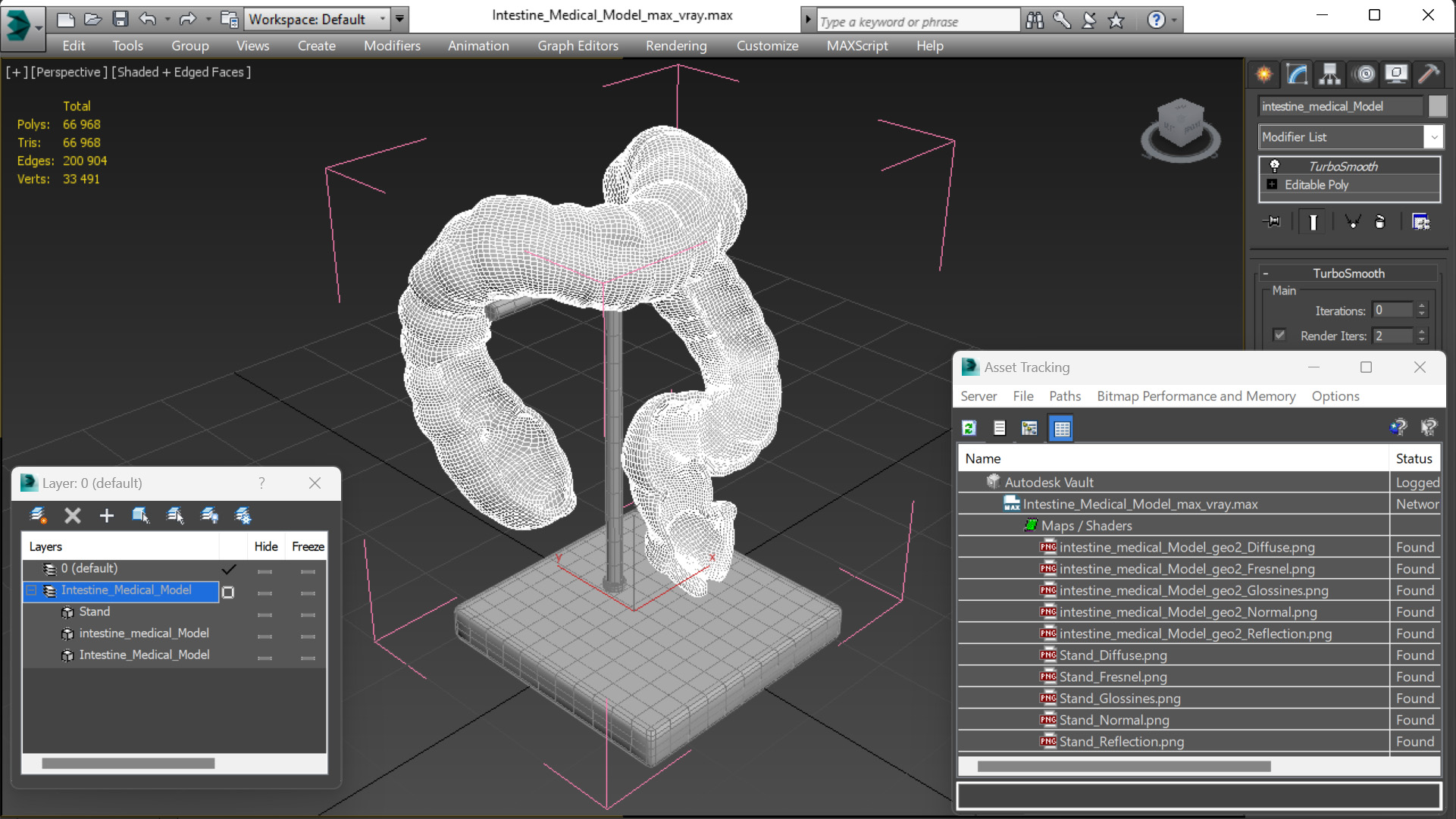1456x819 pixels.
Task: Open the Modifier List dropdown
Action: (1433, 137)
